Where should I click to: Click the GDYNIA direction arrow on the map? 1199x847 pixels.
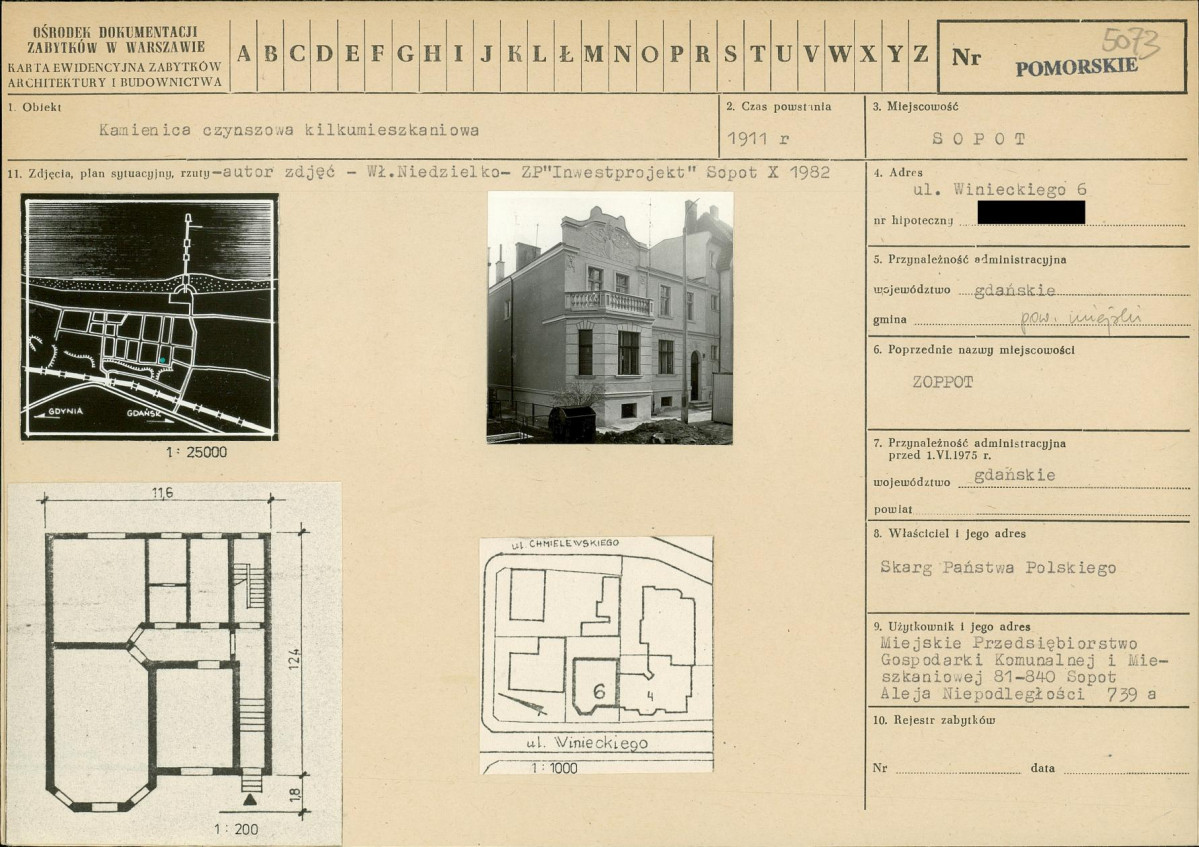(x=58, y=411)
